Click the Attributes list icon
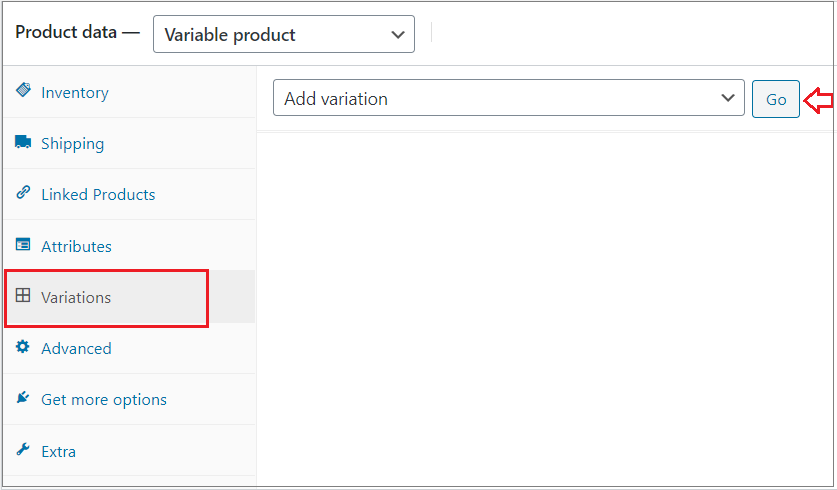The image size is (837, 490). click(x=23, y=245)
